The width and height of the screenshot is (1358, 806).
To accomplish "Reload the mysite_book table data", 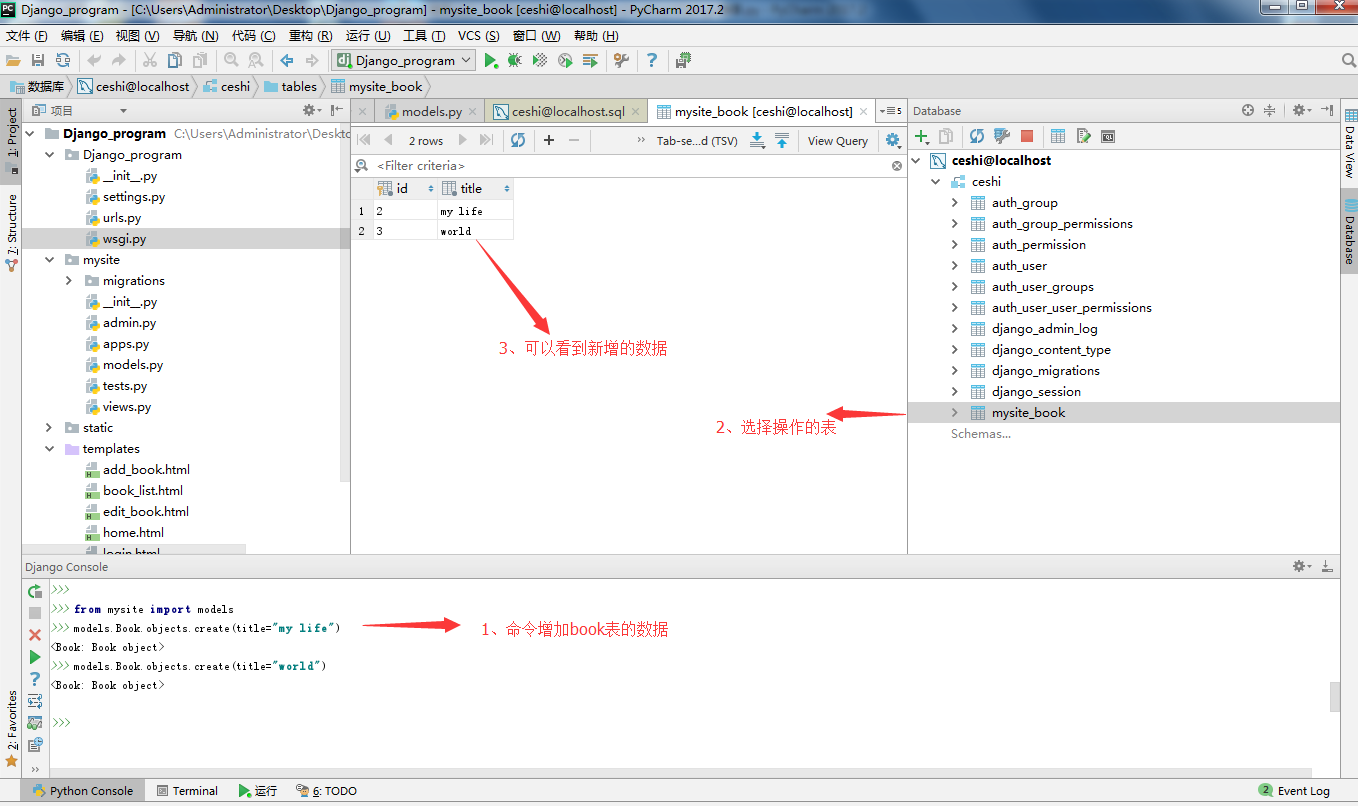I will pos(518,140).
